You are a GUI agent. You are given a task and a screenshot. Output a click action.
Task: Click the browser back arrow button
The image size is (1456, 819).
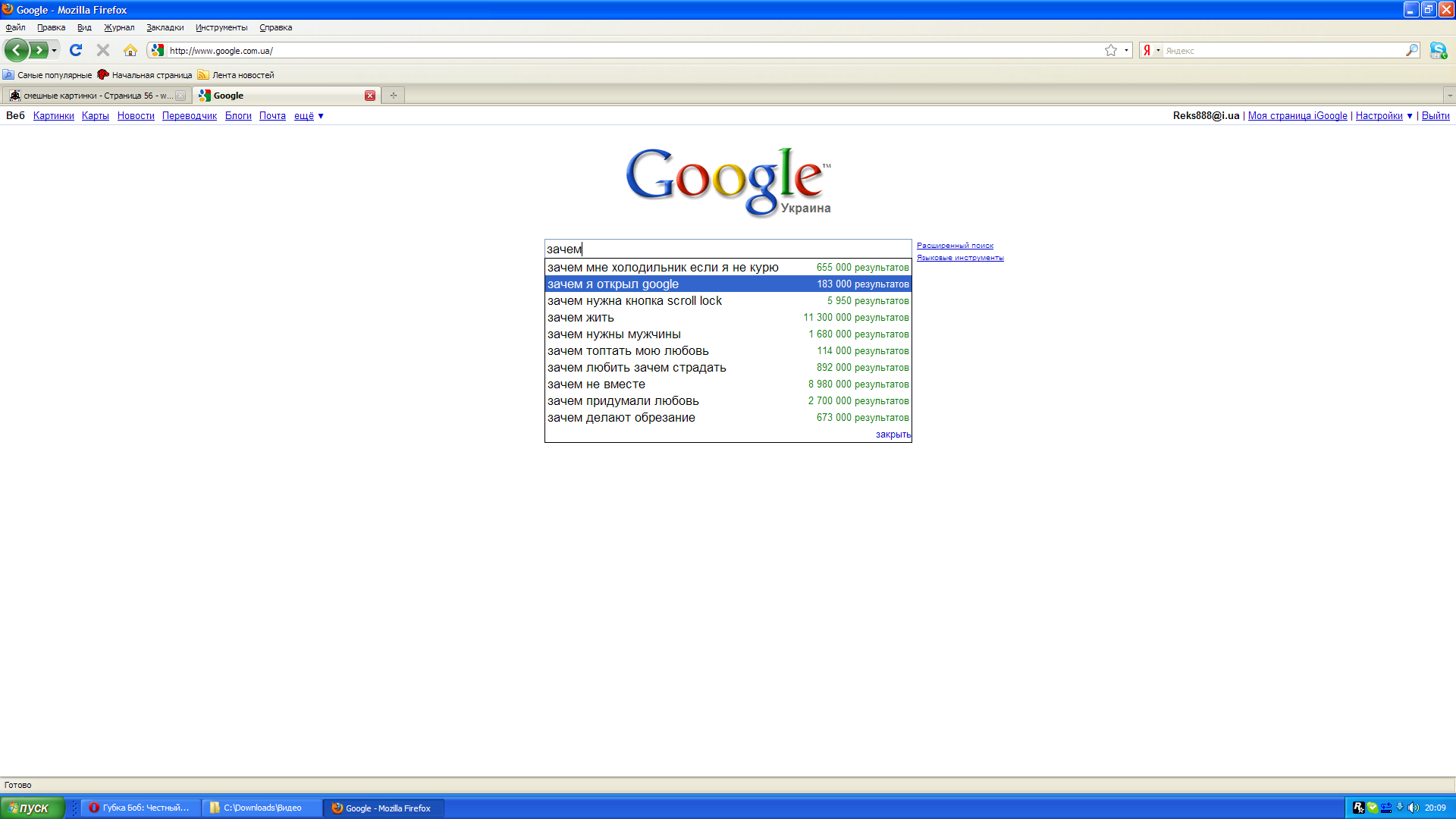(16, 51)
